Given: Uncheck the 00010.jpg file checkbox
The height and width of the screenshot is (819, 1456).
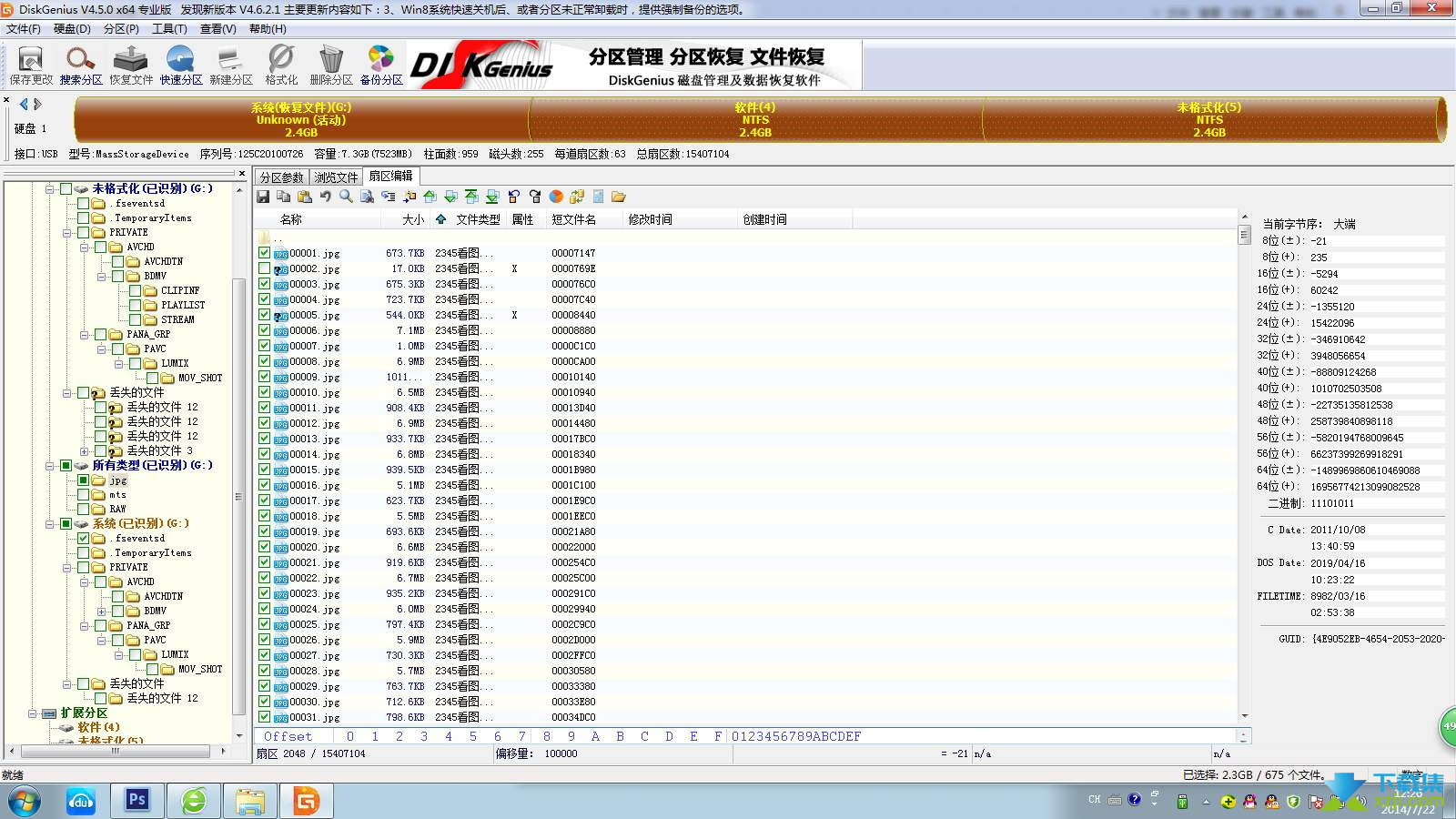Looking at the screenshot, I should (264, 392).
